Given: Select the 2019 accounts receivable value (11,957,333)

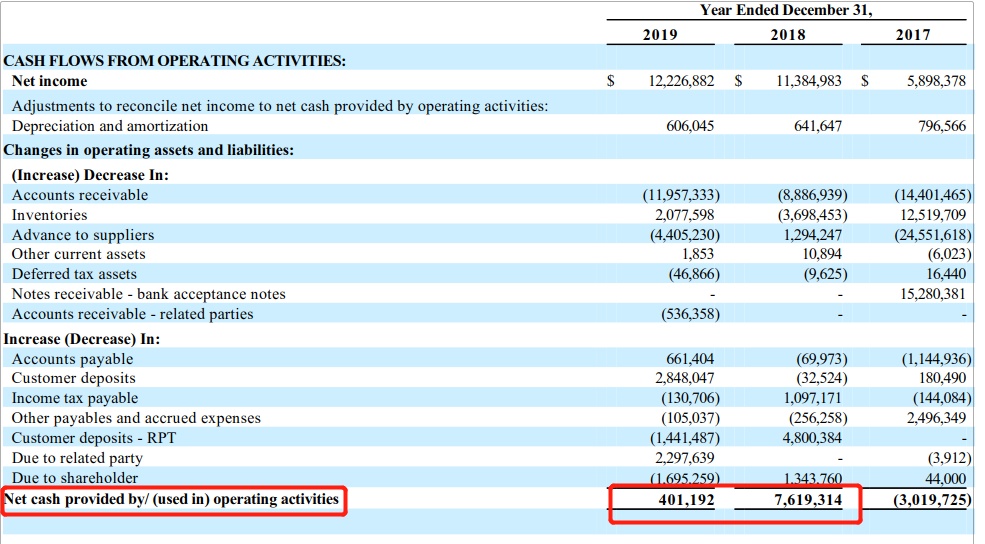Looking at the screenshot, I should coord(680,195).
